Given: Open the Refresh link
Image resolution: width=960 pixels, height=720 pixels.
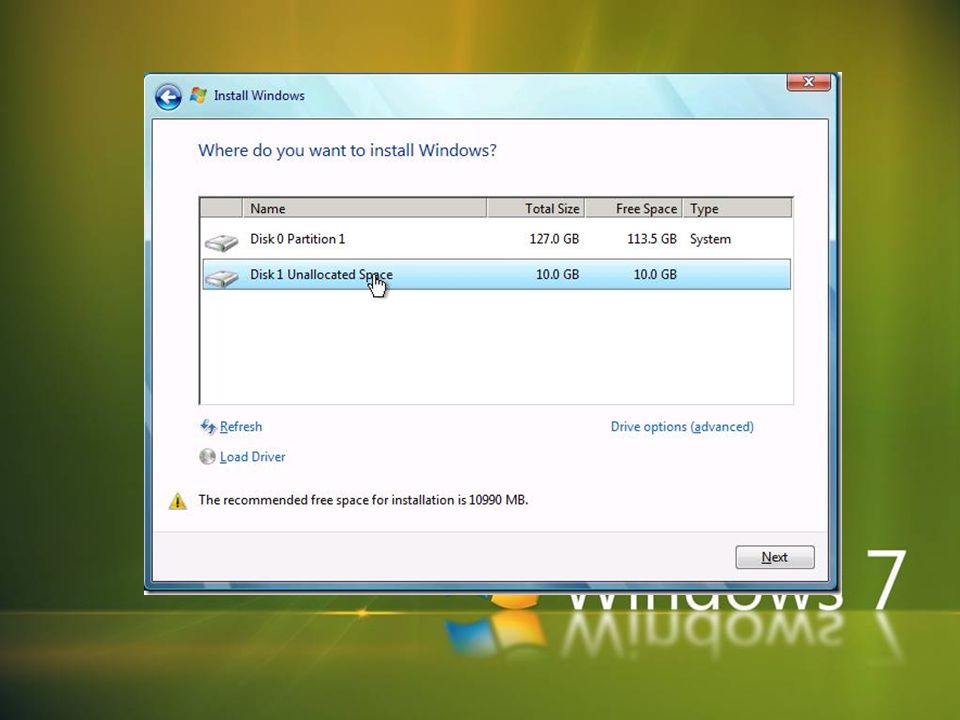Looking at the screenshot, I should pyautogui.click(x=241, y=426).
